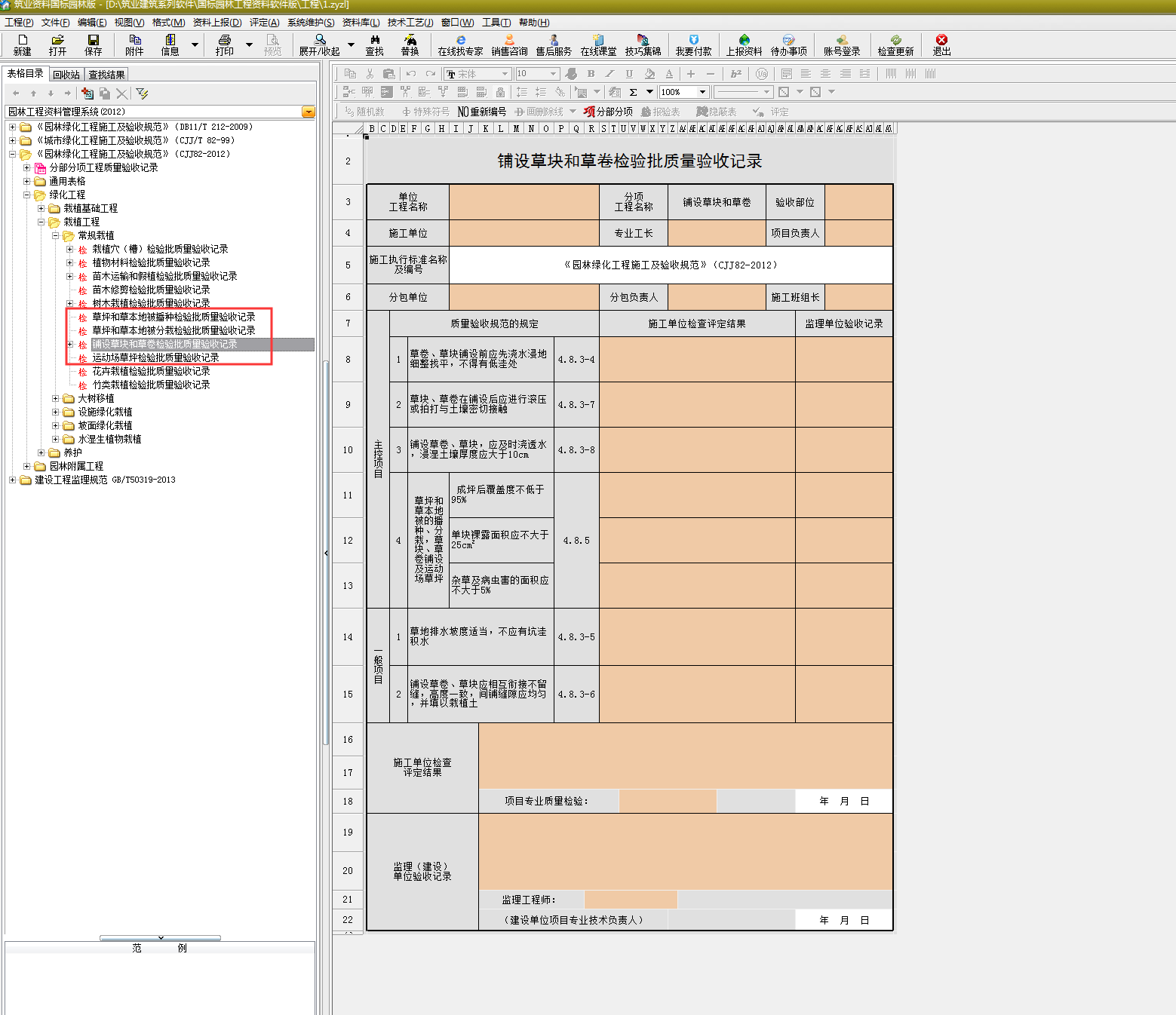The image size is (1176, 1015).
Task: Click the add-table icon in directory toolbar
Action: [88, 94]
